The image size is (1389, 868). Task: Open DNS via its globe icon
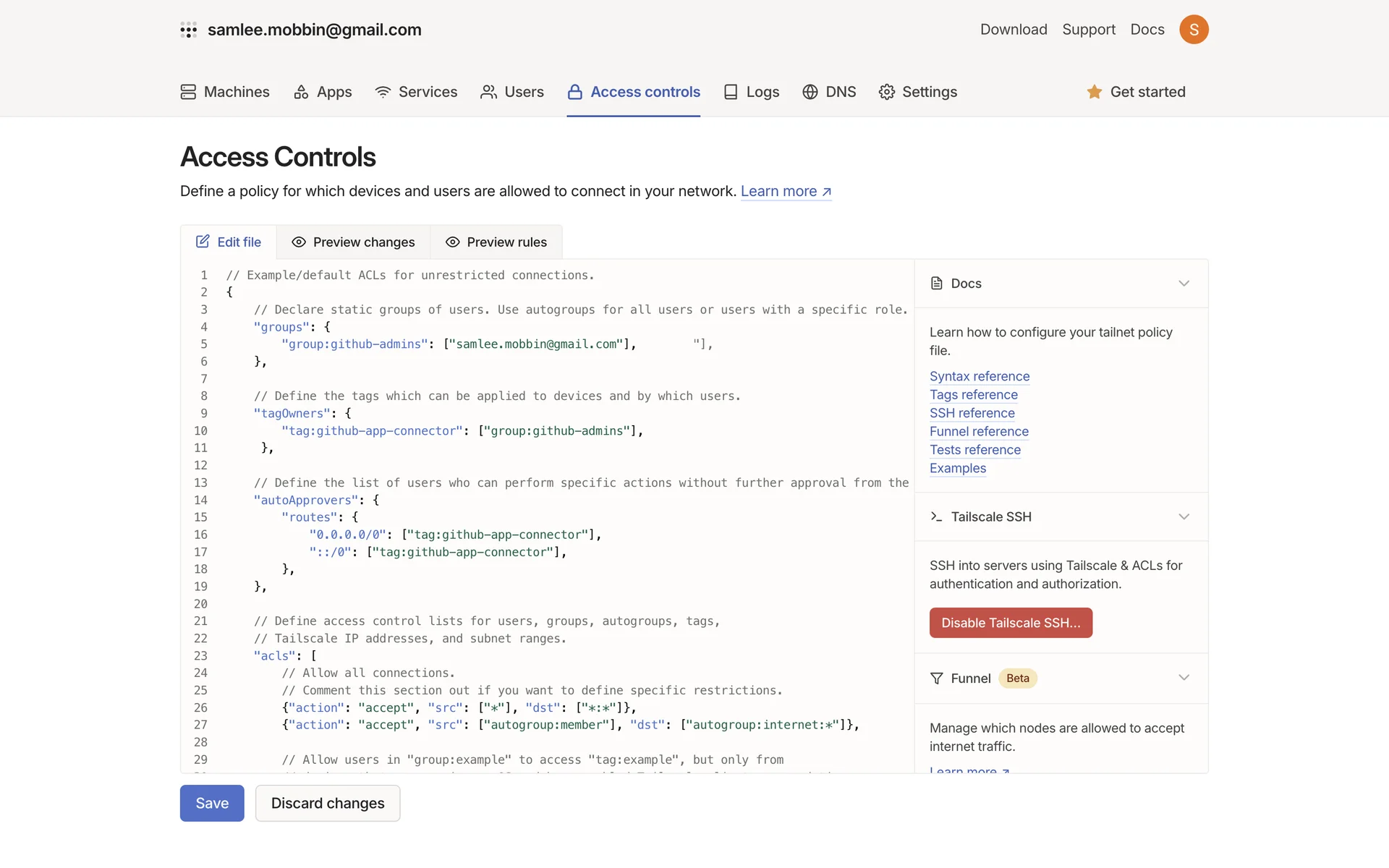[x=810, y=92]
